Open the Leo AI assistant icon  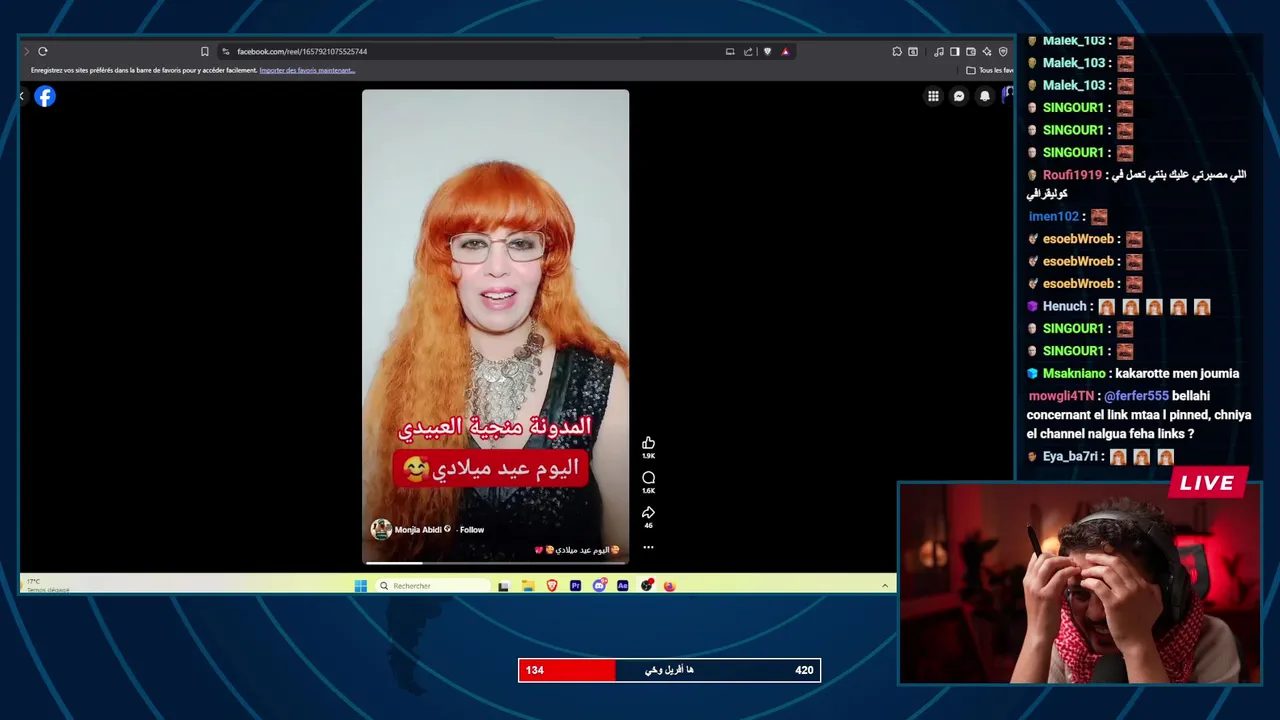click(987, 51)
